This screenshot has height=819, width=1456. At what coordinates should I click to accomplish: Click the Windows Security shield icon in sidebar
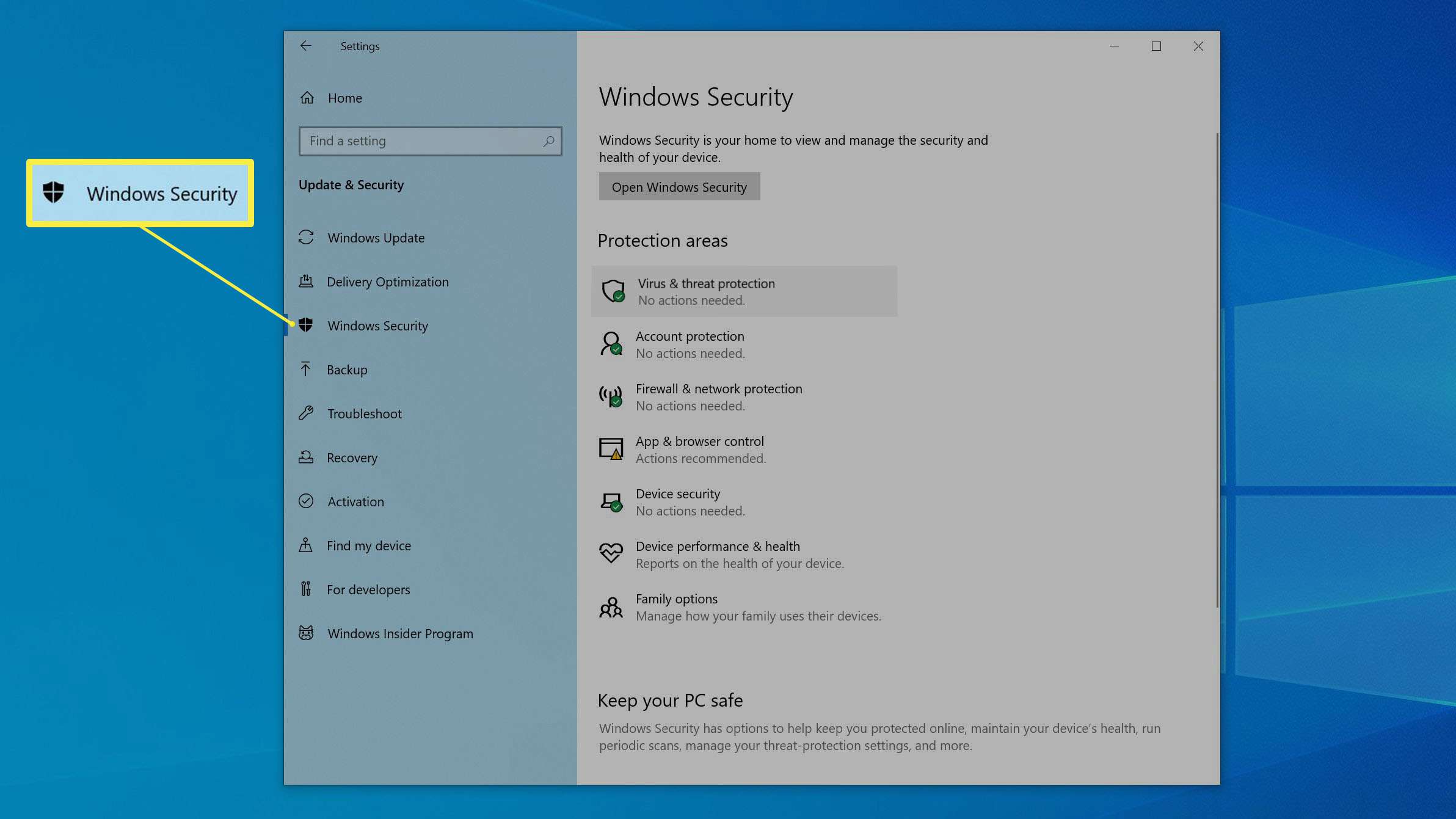(306, 325)
